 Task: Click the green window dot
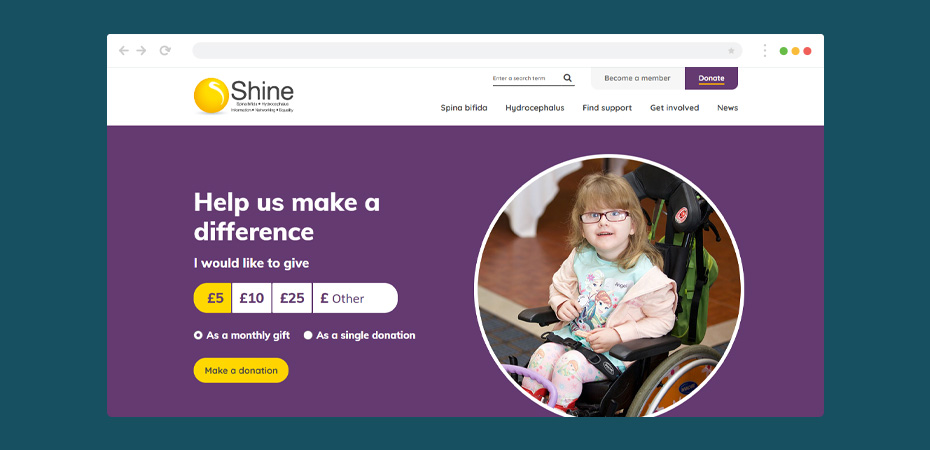(x=784, y=51)
